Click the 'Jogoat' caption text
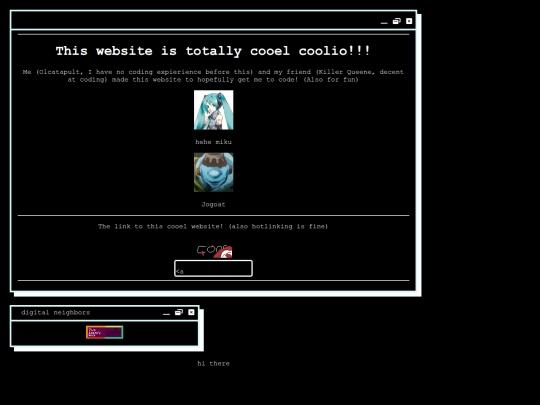 point(214,205)
